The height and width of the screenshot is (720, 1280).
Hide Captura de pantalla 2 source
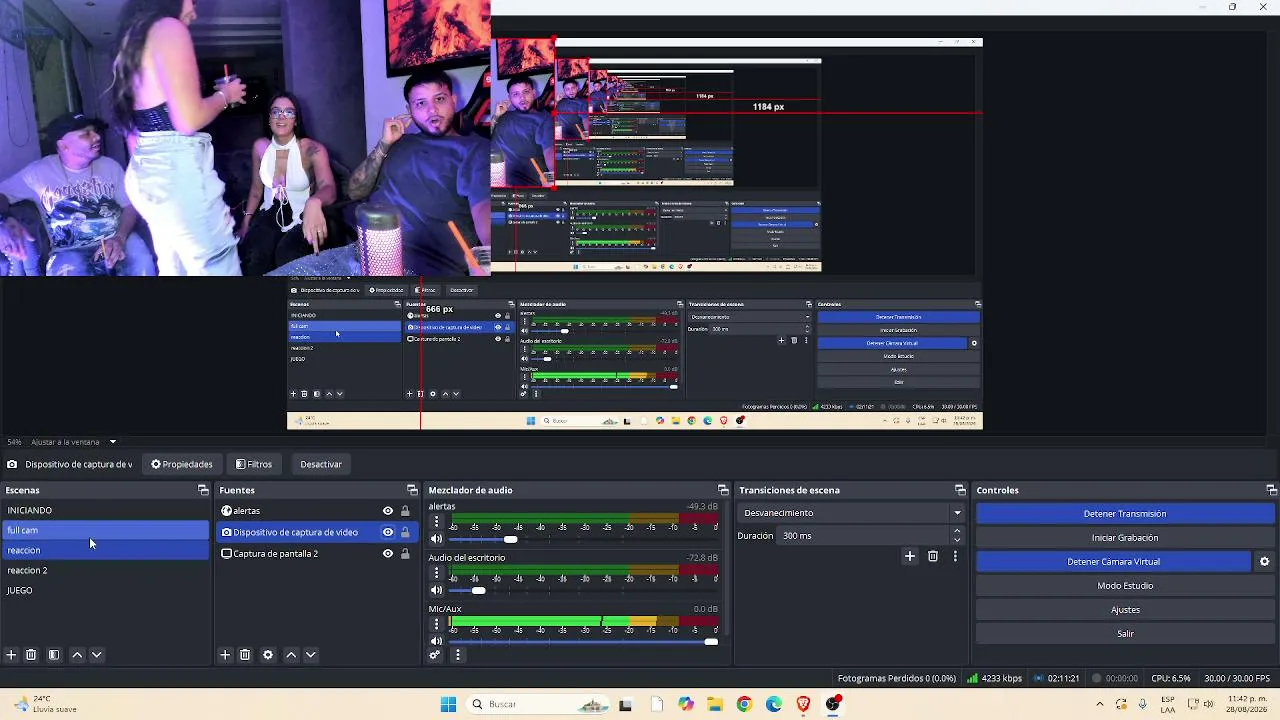point(388,554)
